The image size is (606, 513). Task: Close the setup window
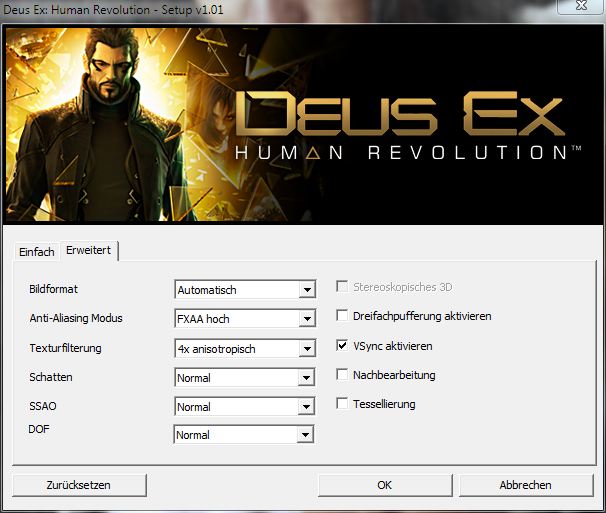click(581, 6)
